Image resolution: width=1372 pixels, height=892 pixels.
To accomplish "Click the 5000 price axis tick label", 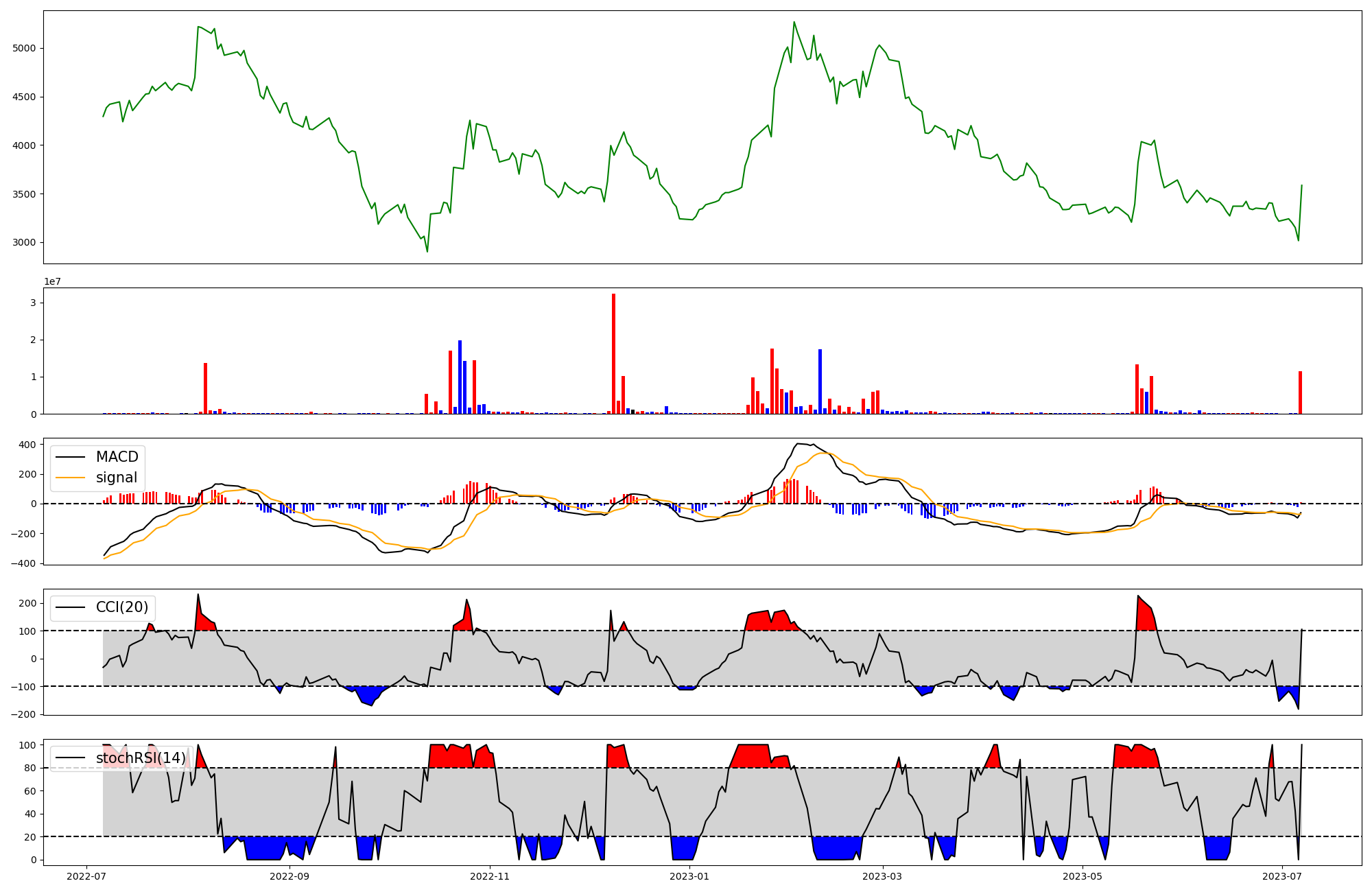I will tap(24, 49).
